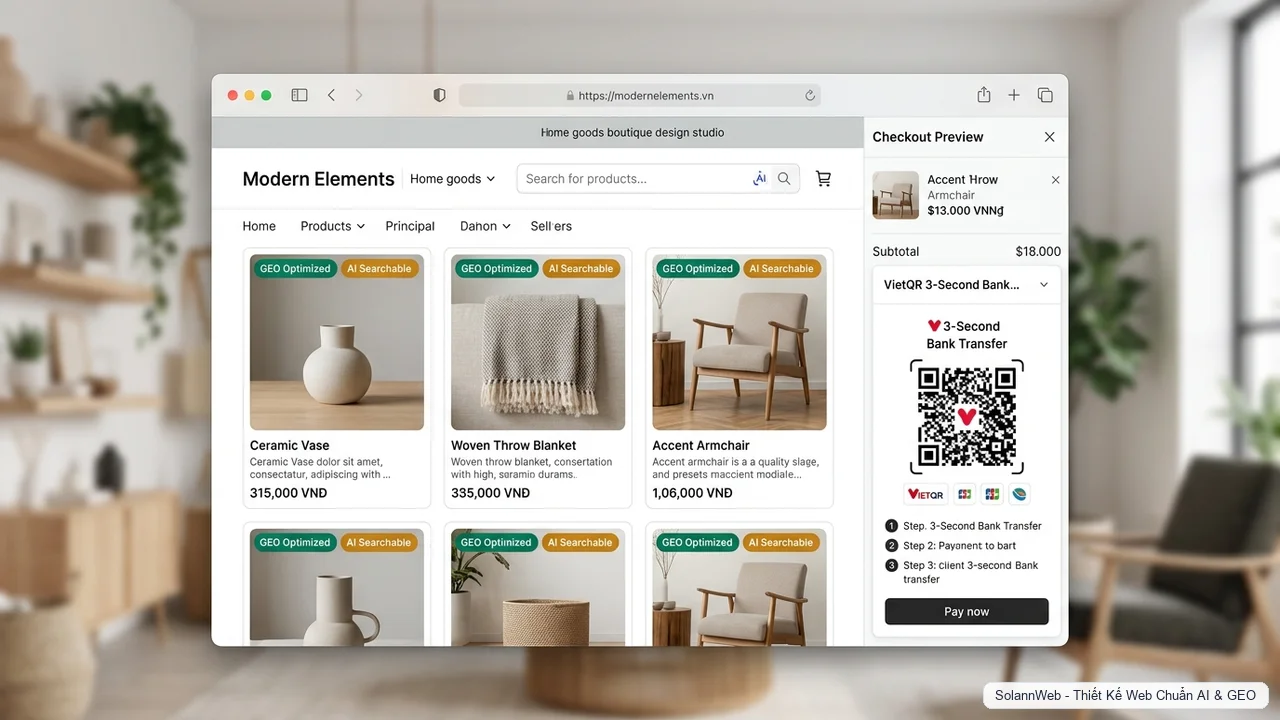Screen dimensions: 1280x720
Task: Click the QR code image
Action: (x=967, y=416)
